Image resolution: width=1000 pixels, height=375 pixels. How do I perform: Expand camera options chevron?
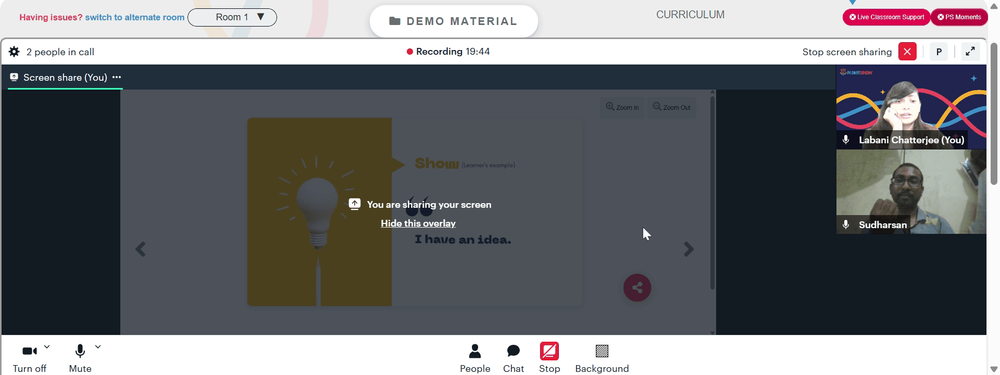coord(47,347)
